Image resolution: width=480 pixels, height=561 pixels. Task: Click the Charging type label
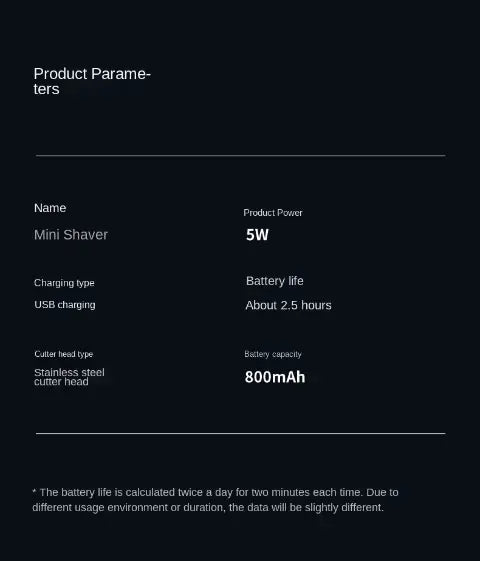[64, 283]
